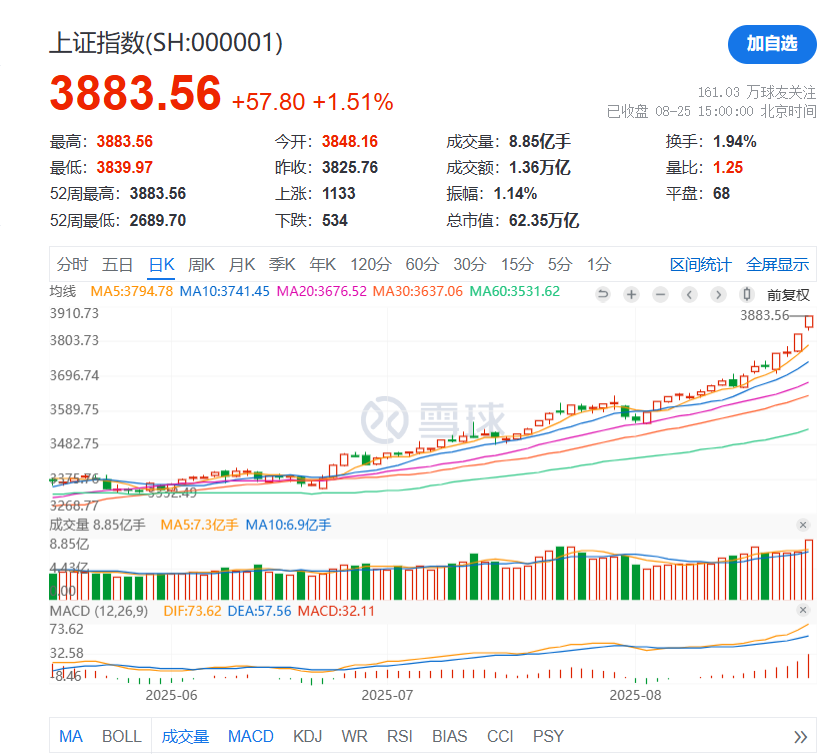
Task: Open 全屏显示 fullscreen display link
Action: tap(777, 265)
